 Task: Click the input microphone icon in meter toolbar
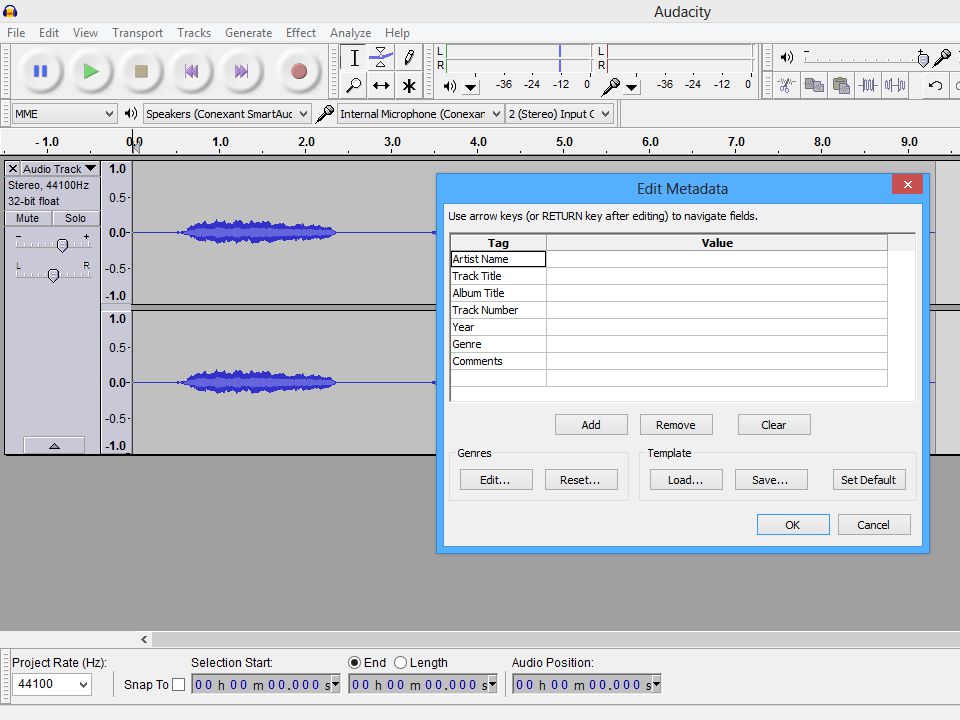point(610,86)
